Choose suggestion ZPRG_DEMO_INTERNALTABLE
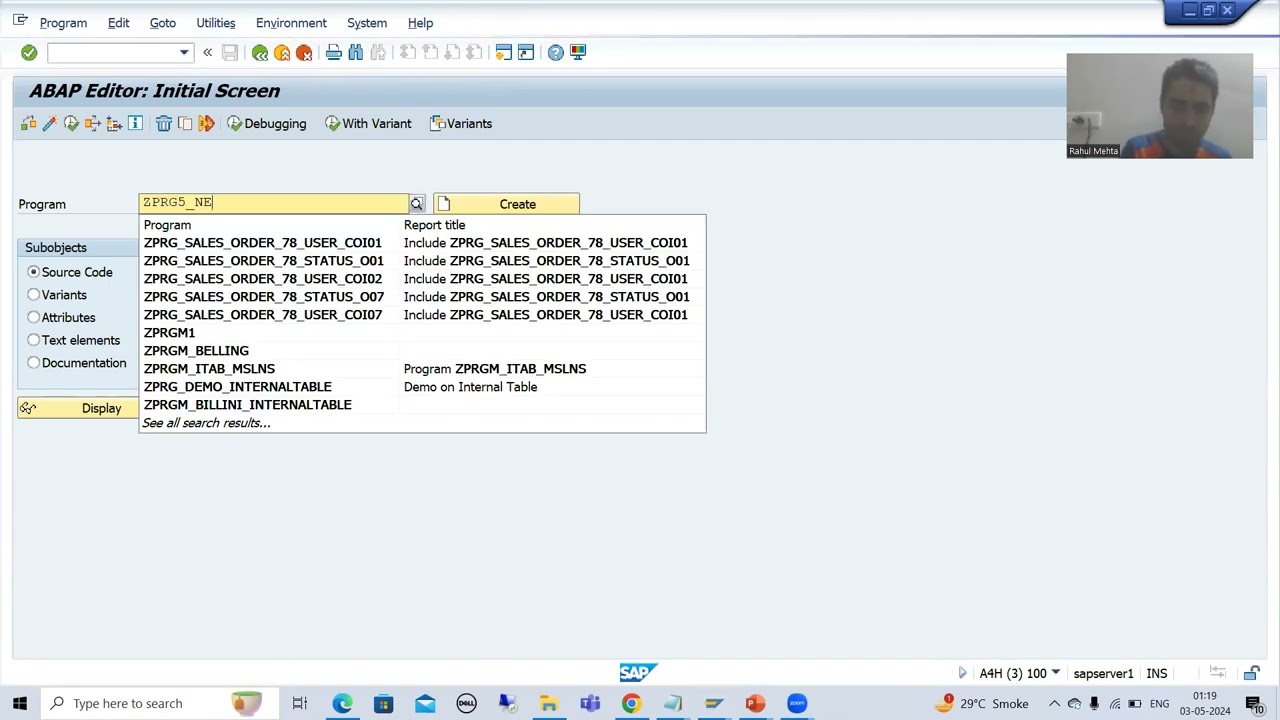Image resolution: width=1280 pixels, height=720 pixels. point(422,387)
